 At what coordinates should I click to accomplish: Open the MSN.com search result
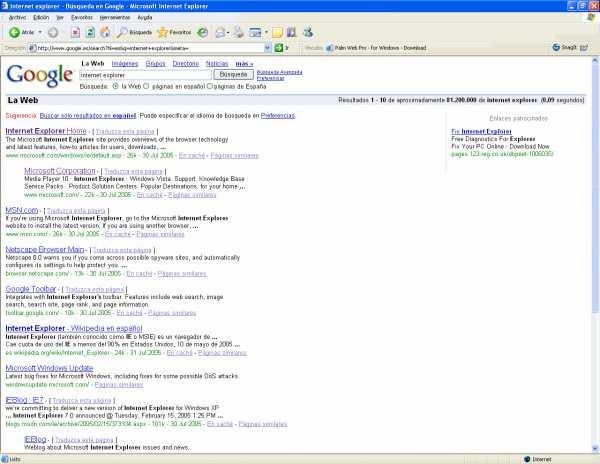click(x=22, y=210)
